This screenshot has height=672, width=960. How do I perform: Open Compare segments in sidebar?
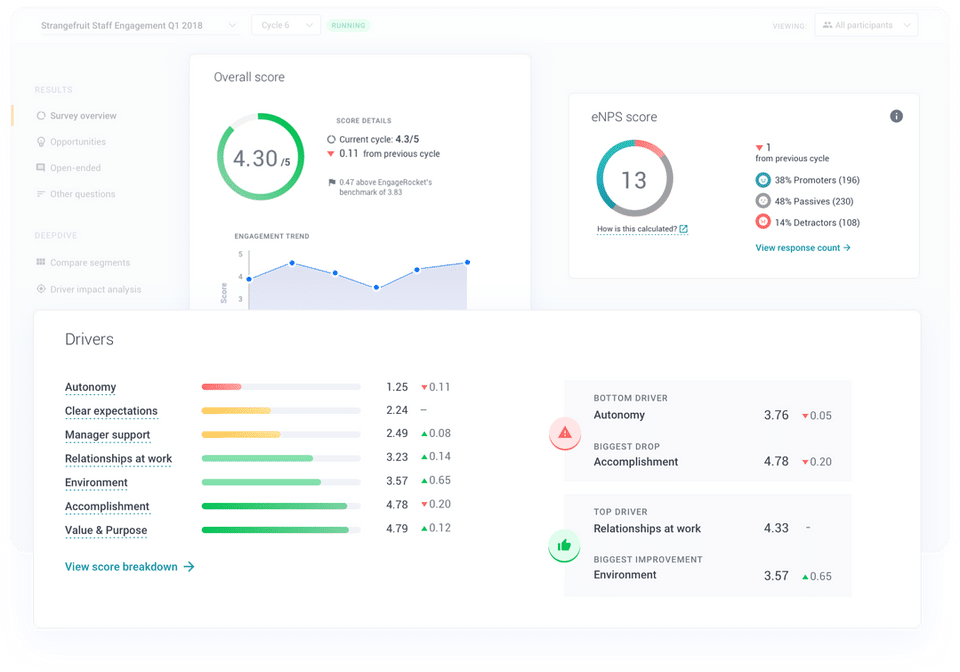tap(90, 263)
